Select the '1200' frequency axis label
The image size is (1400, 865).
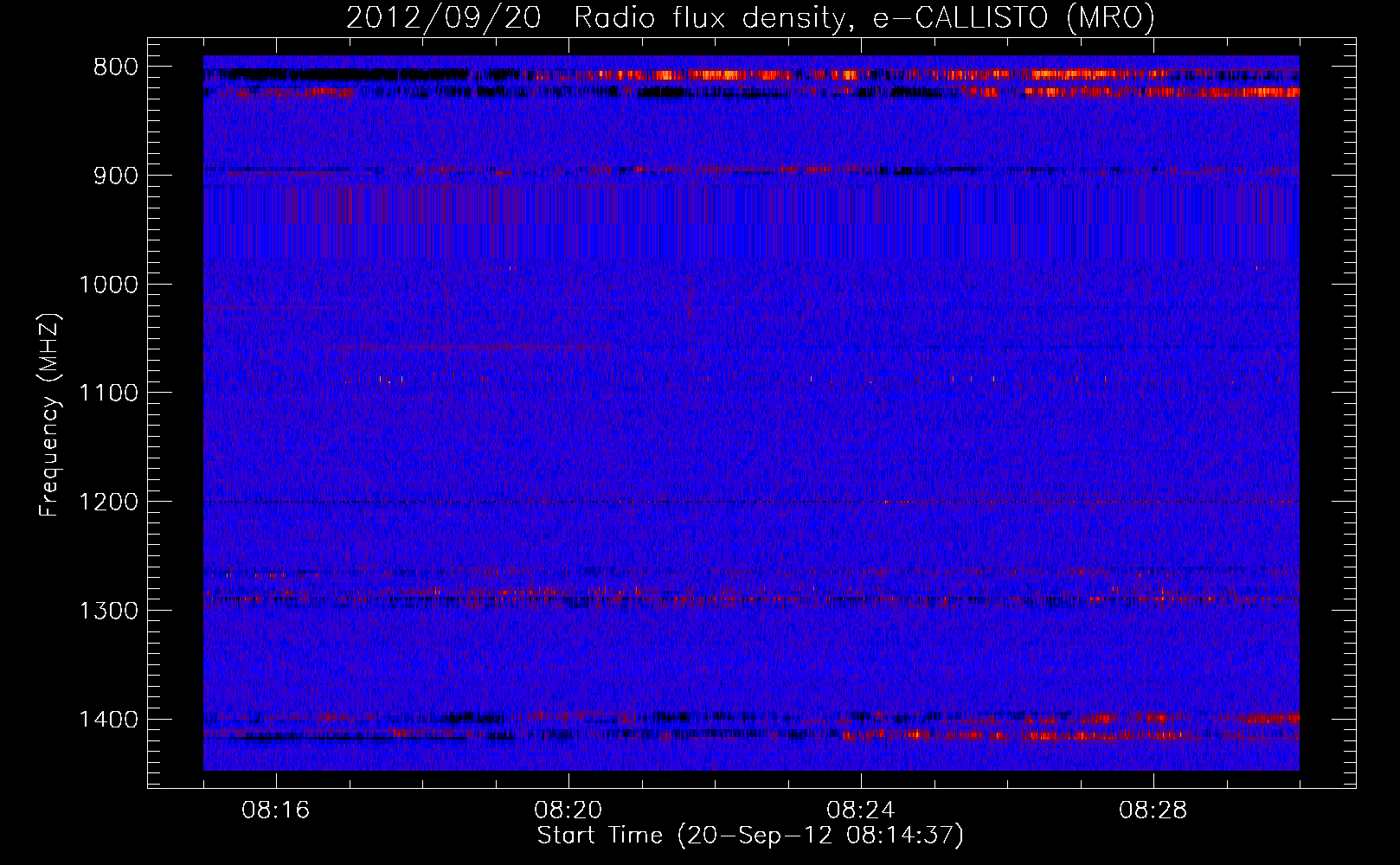coord(108,503)
